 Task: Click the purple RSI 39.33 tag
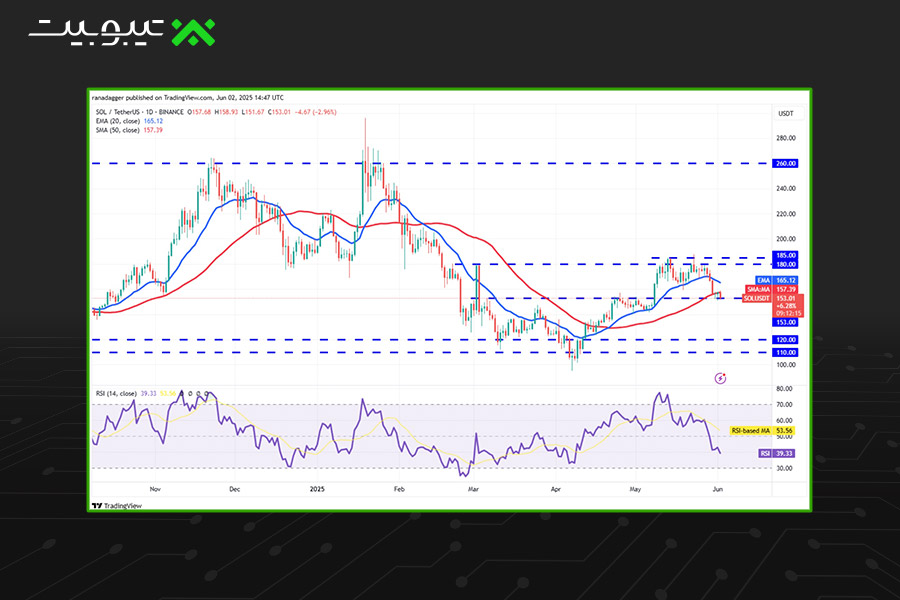tap(777, 454)
